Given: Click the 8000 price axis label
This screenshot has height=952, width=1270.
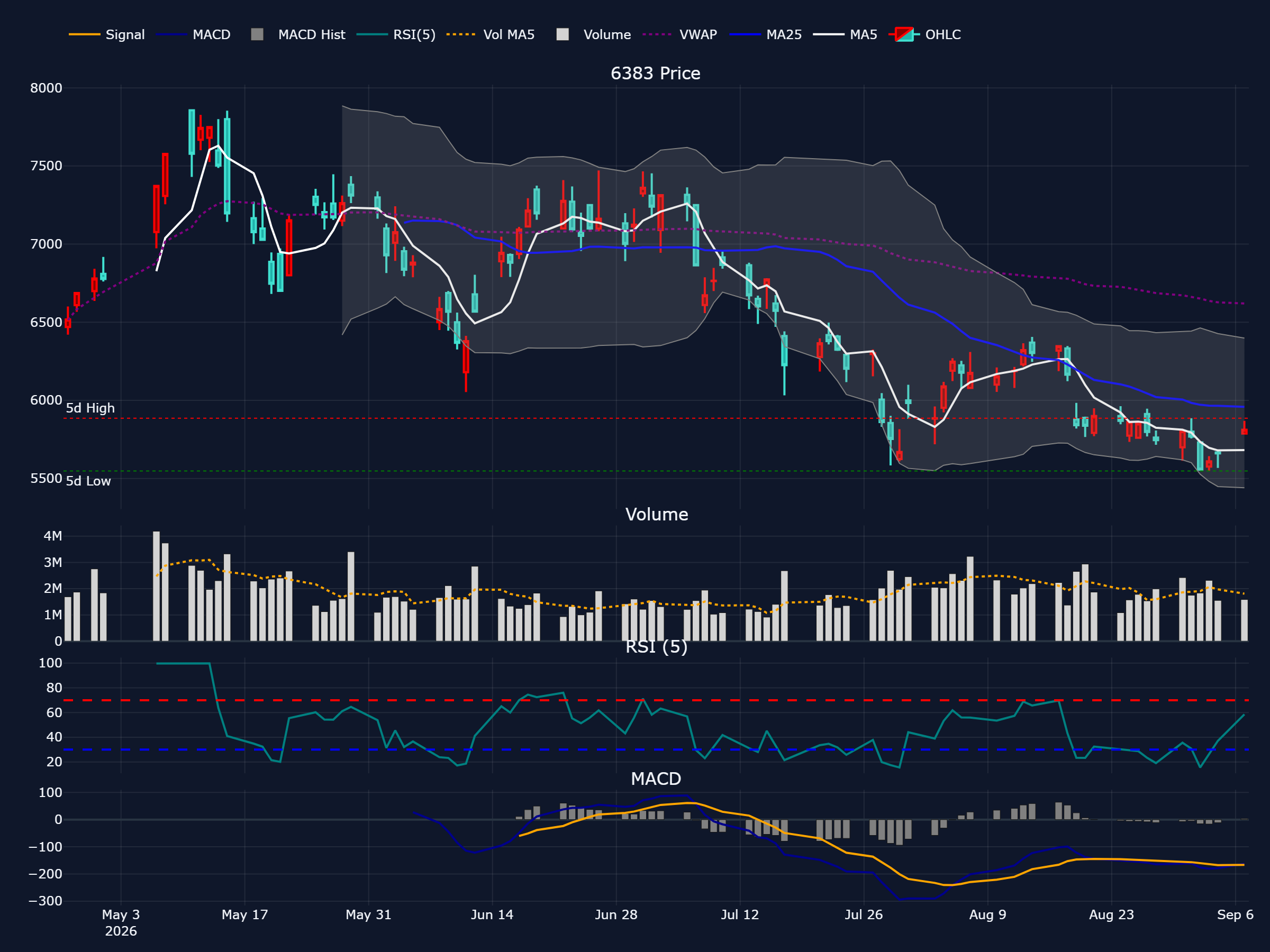Looking at the screenshot, I should coord(46,88).
